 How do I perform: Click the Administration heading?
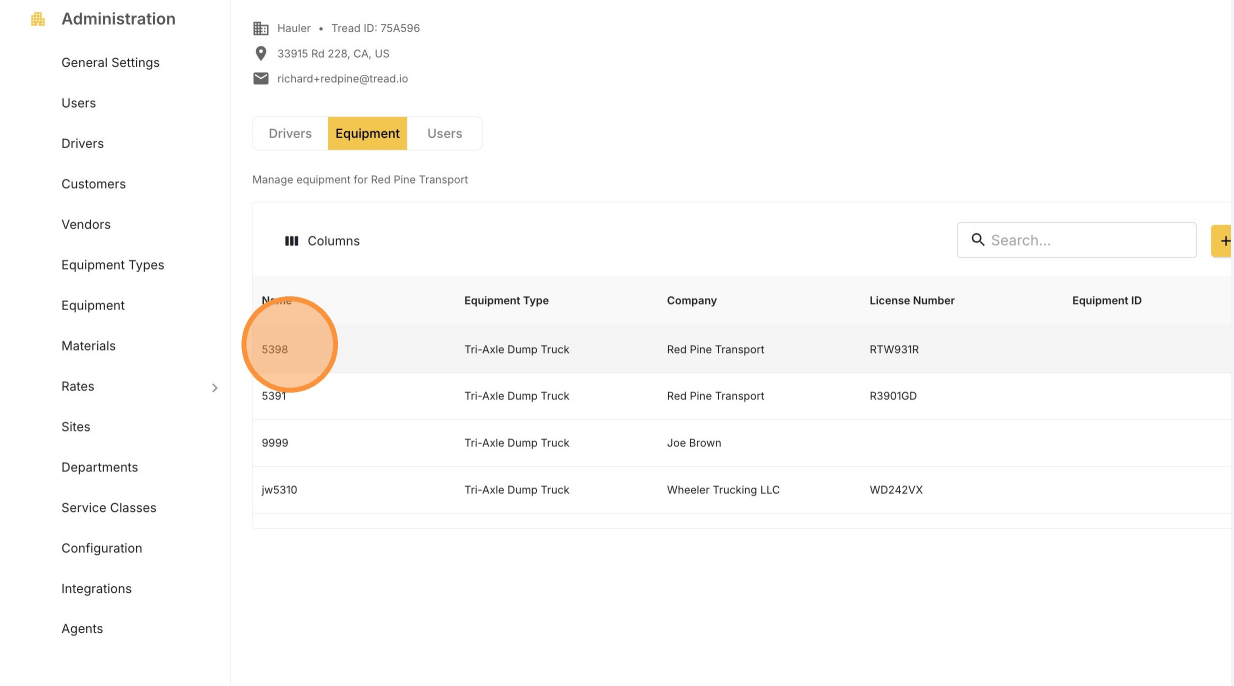[x=118, y=19]
